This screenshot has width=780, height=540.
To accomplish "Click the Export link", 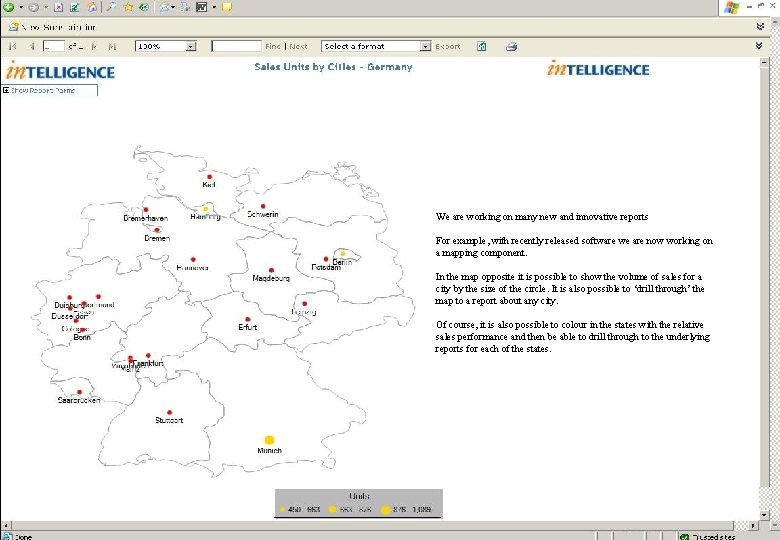I will (x=448, y=46).
